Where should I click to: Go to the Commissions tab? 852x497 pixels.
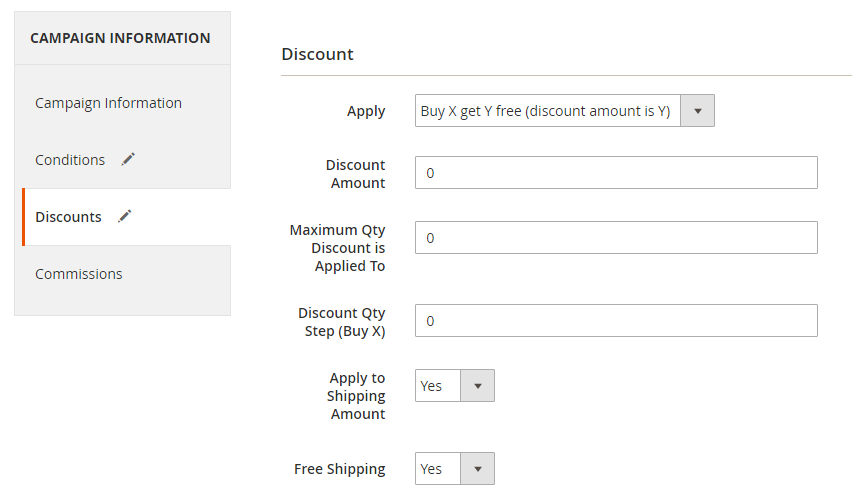(79, 274)
